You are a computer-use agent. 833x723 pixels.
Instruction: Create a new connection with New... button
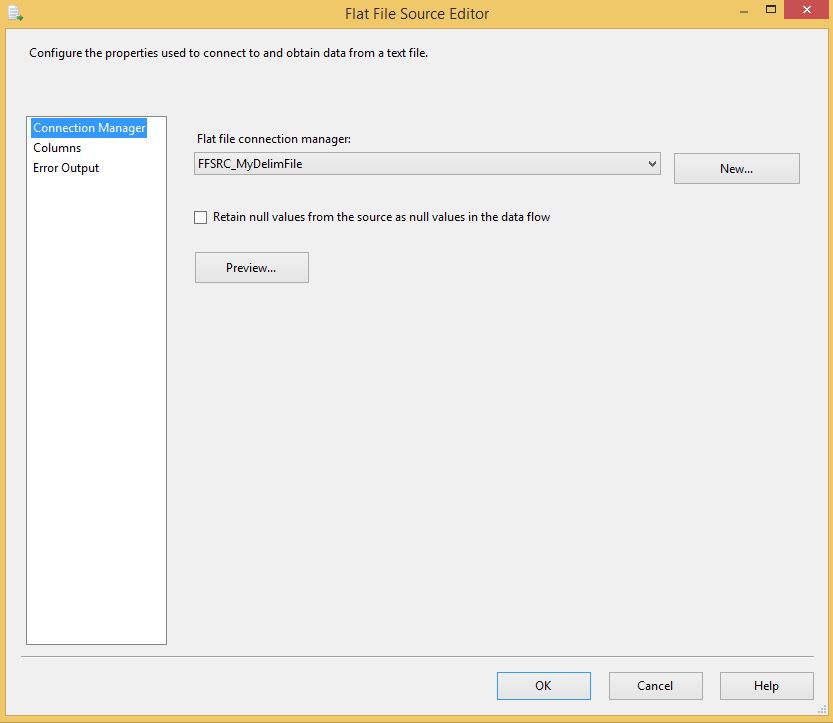tap(736, 168)
